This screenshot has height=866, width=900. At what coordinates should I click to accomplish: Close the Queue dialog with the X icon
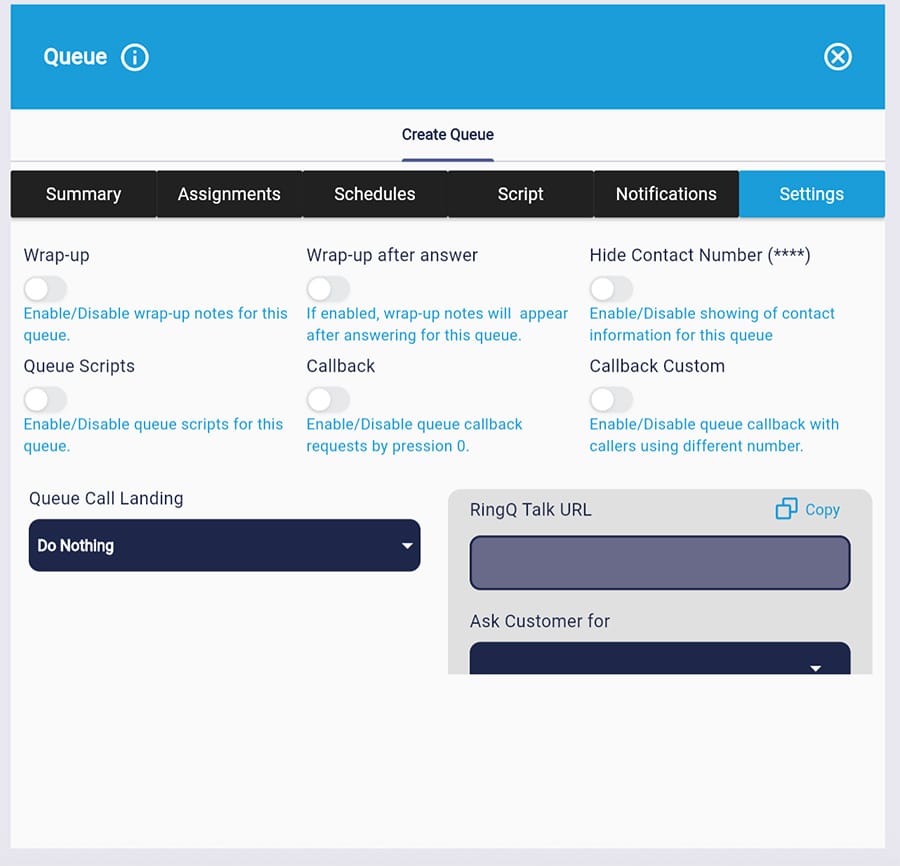pos(838,57)
